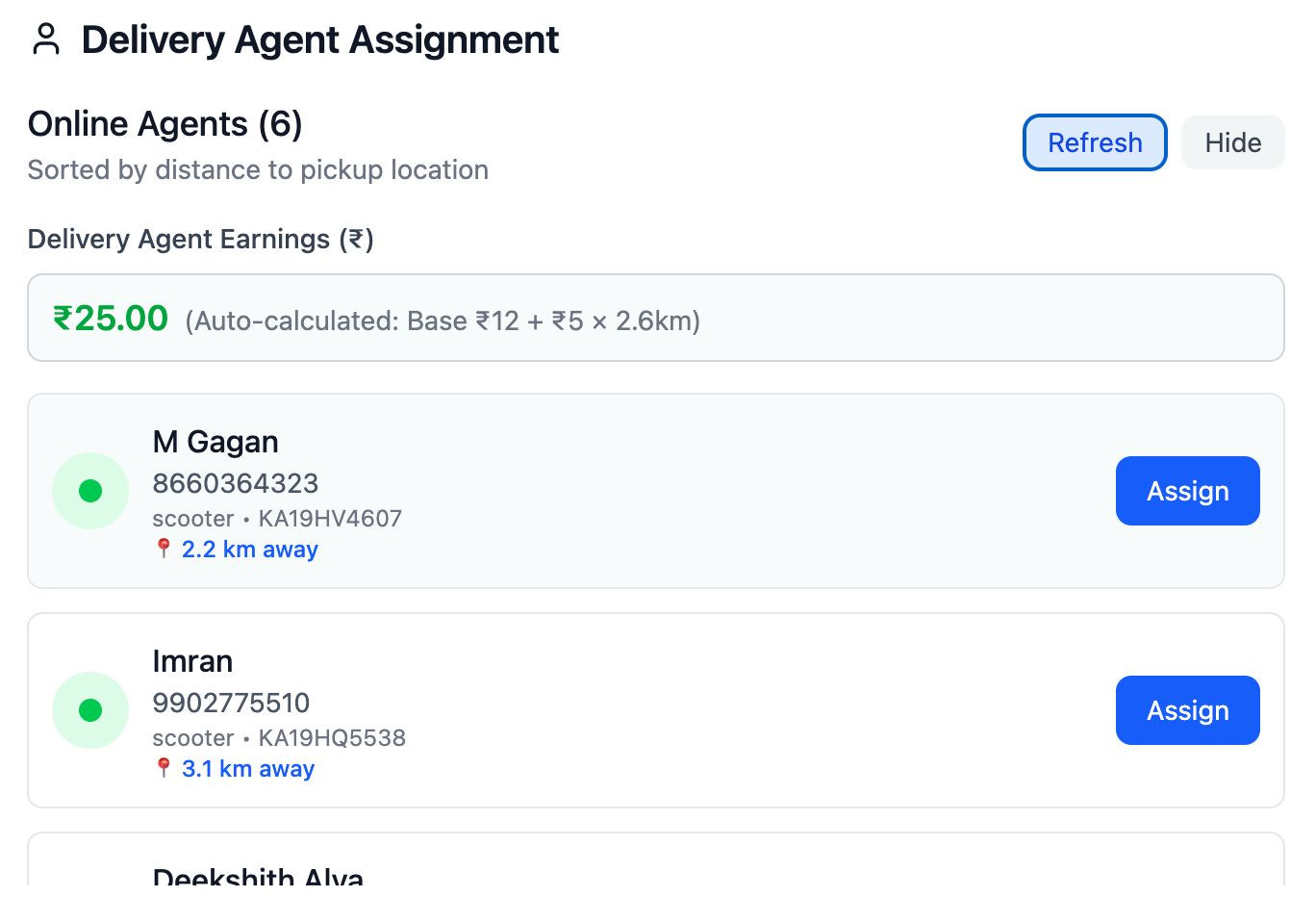The image size is (1316, 897).
Task: Select M Gagan's agent name
Action: 215,442
